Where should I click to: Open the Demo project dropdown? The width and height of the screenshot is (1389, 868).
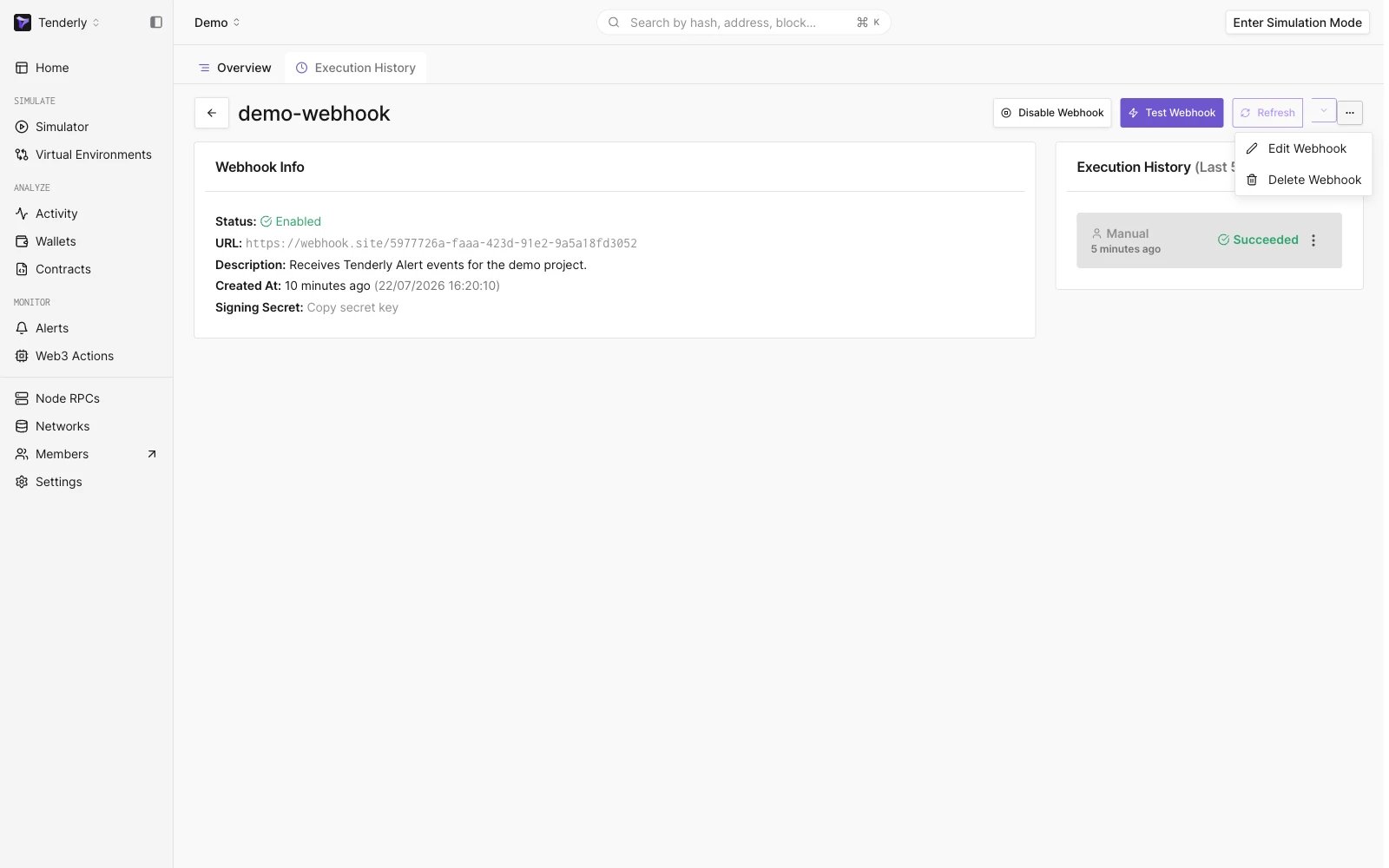pos(217,23)
